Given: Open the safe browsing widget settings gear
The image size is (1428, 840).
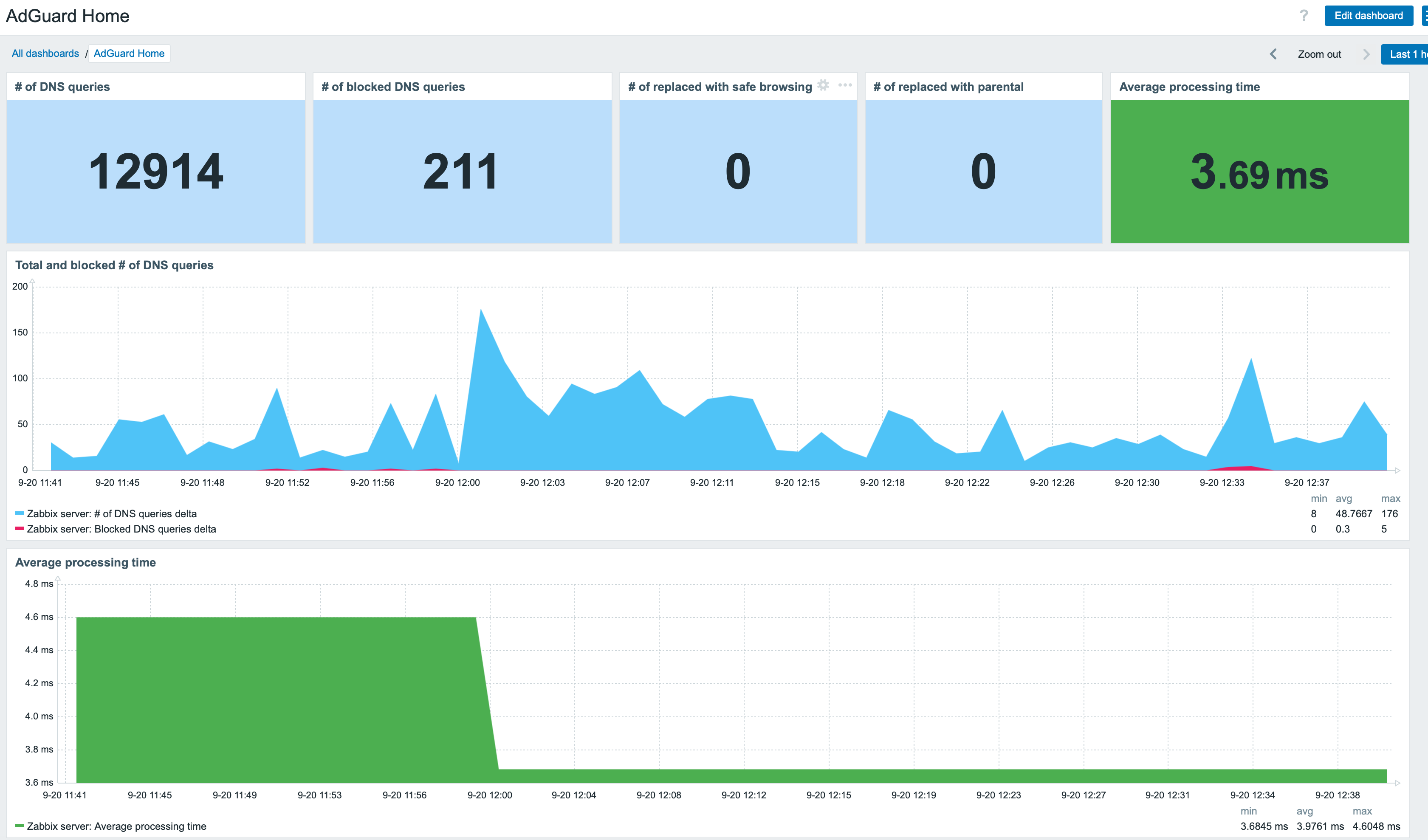Looking at the screenshot, I should point(823,86).
